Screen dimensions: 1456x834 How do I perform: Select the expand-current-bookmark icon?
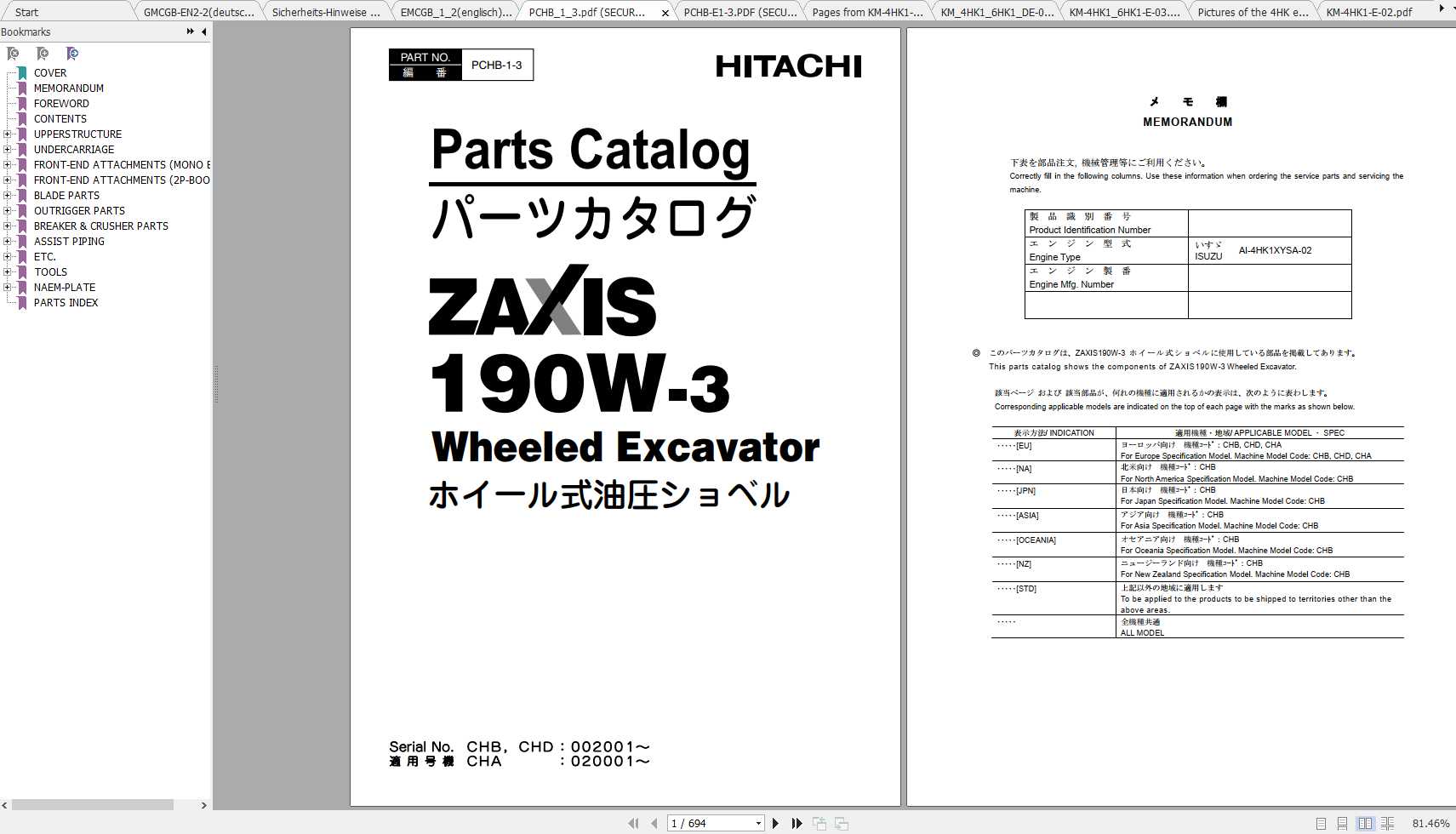43,54
